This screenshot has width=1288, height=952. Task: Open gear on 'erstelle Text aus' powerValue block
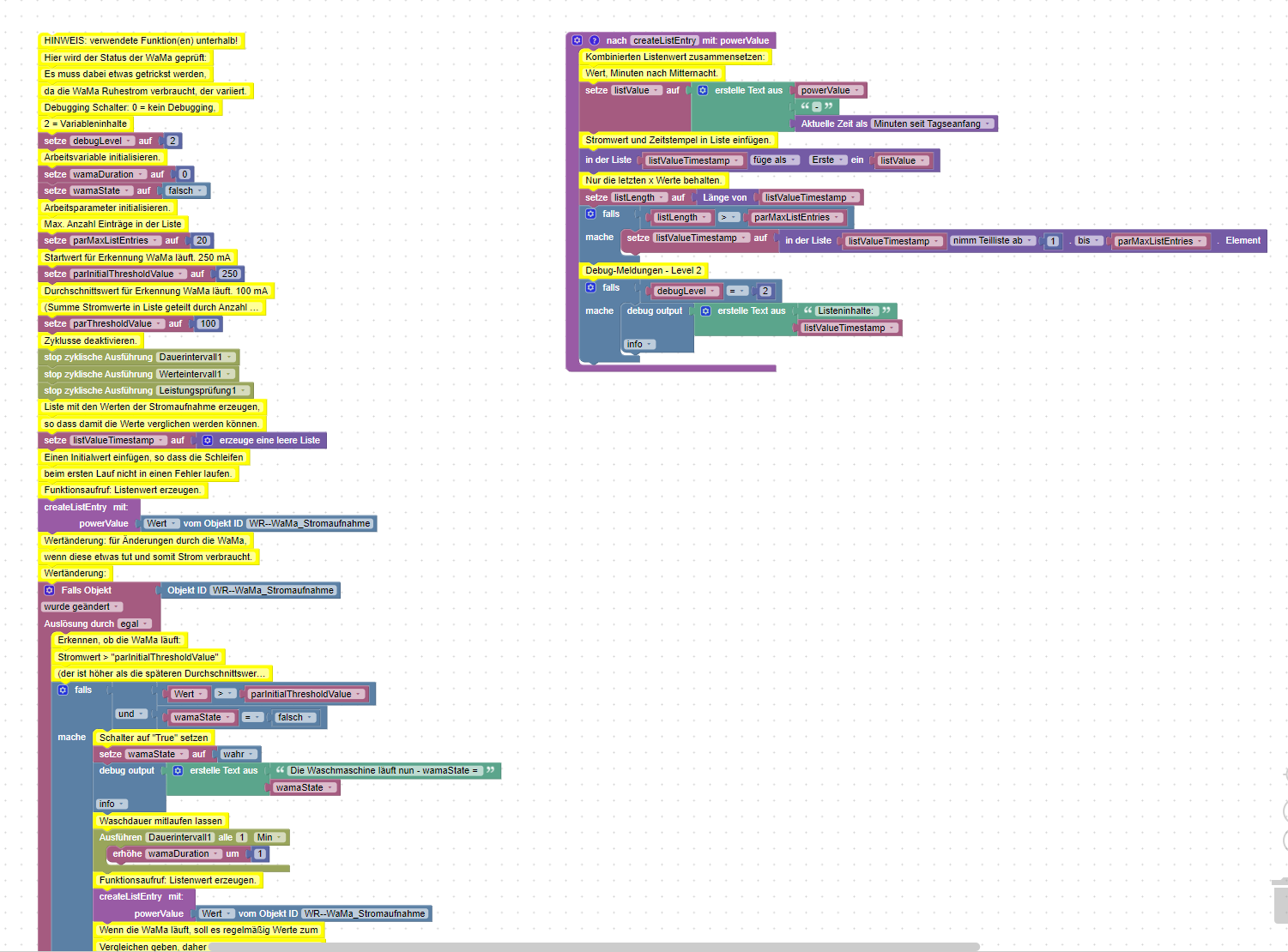pos(703,90)
